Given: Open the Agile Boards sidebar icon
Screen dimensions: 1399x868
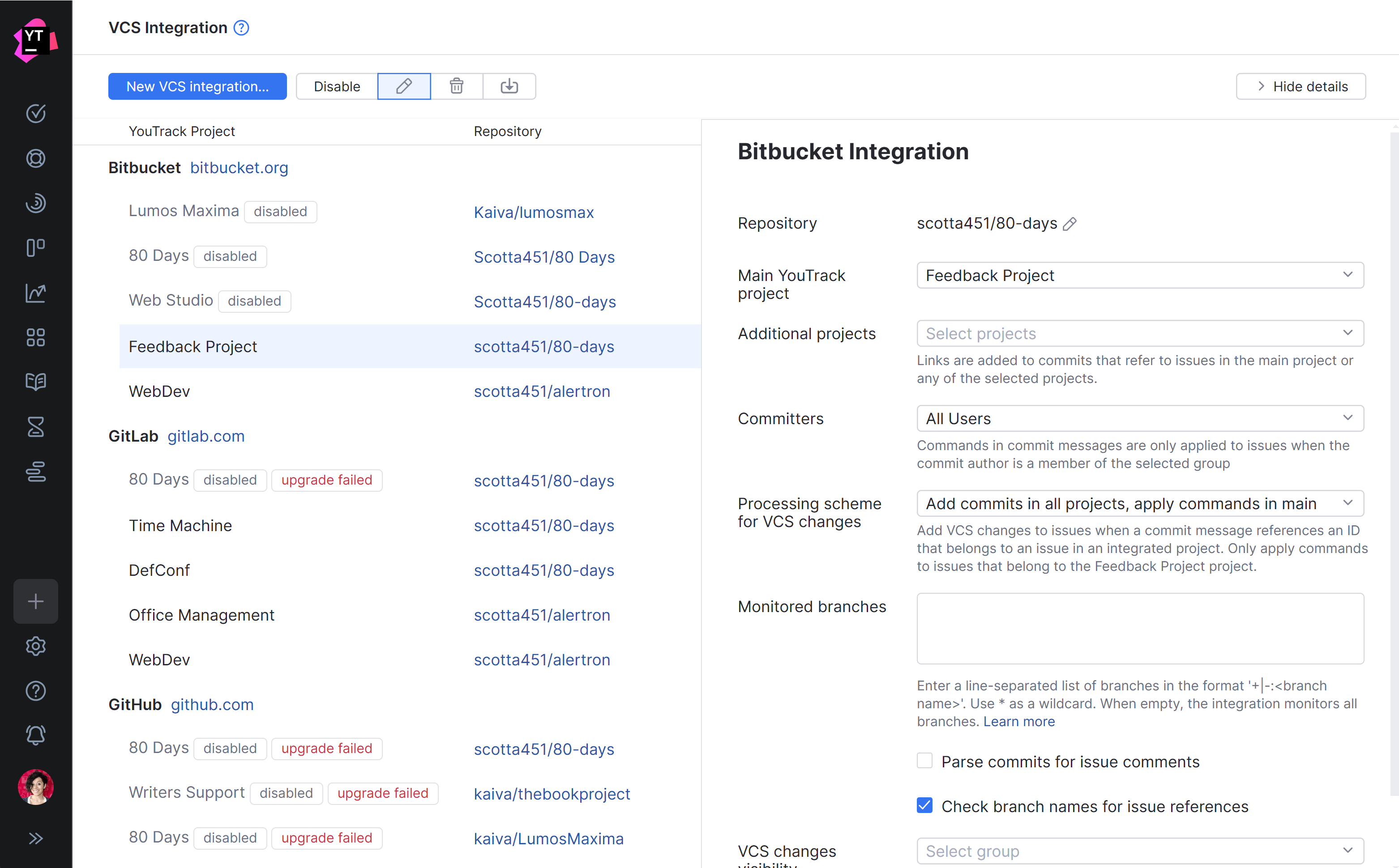Looking at the screenshot, I should point(36,247).
